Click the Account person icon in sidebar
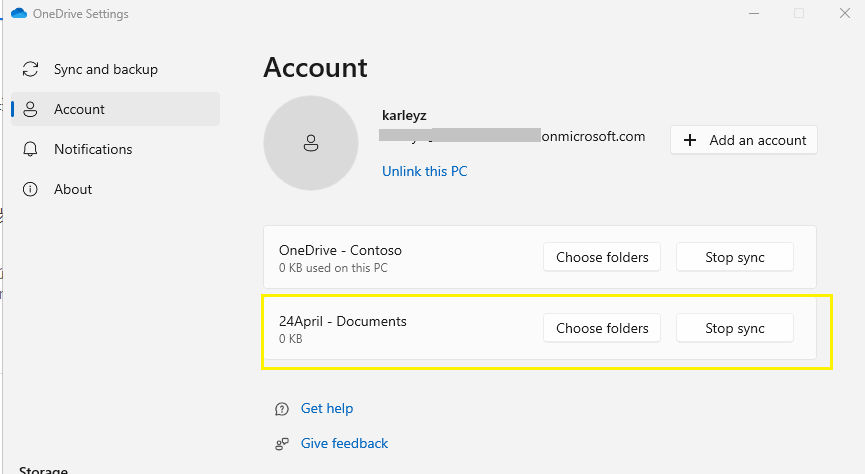The image size is (865, 474). pyautogui.click(x=31, y=110)
